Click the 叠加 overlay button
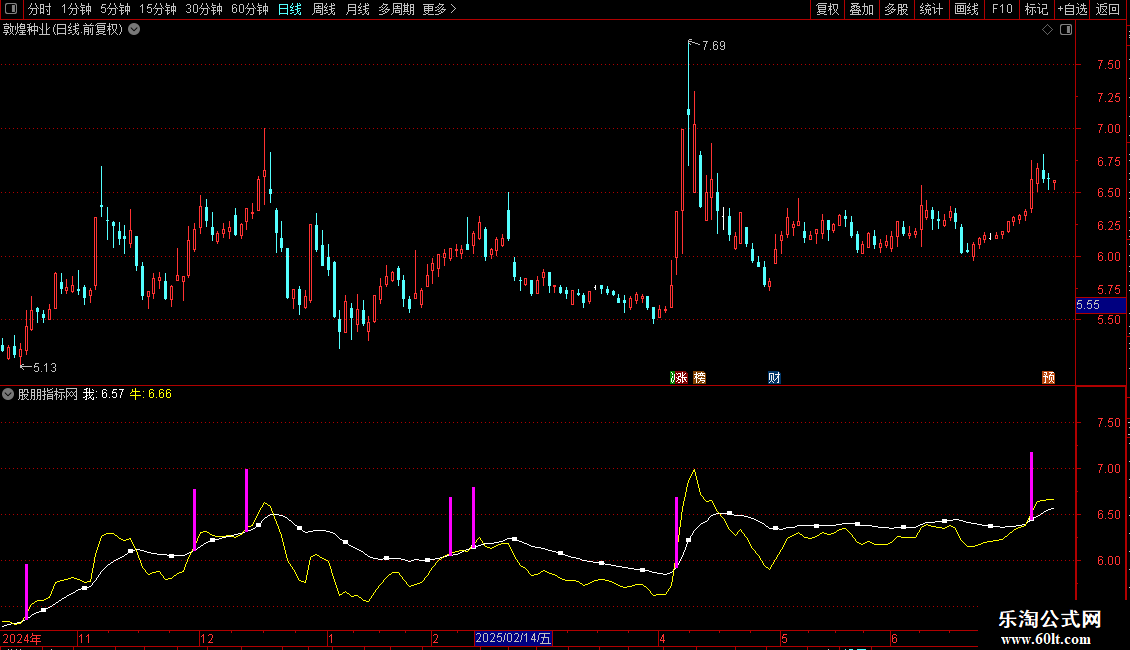The width and height of the screenshot is (1130, 650). pyautogui.click(x=862, y=9)
